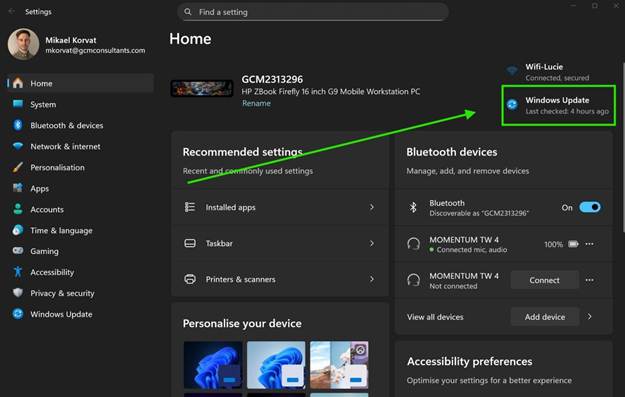The image size is (625, 397).
Task: Click the 100% battery level of MOMENTUM TW 4
Action: [x=553, y=244]
